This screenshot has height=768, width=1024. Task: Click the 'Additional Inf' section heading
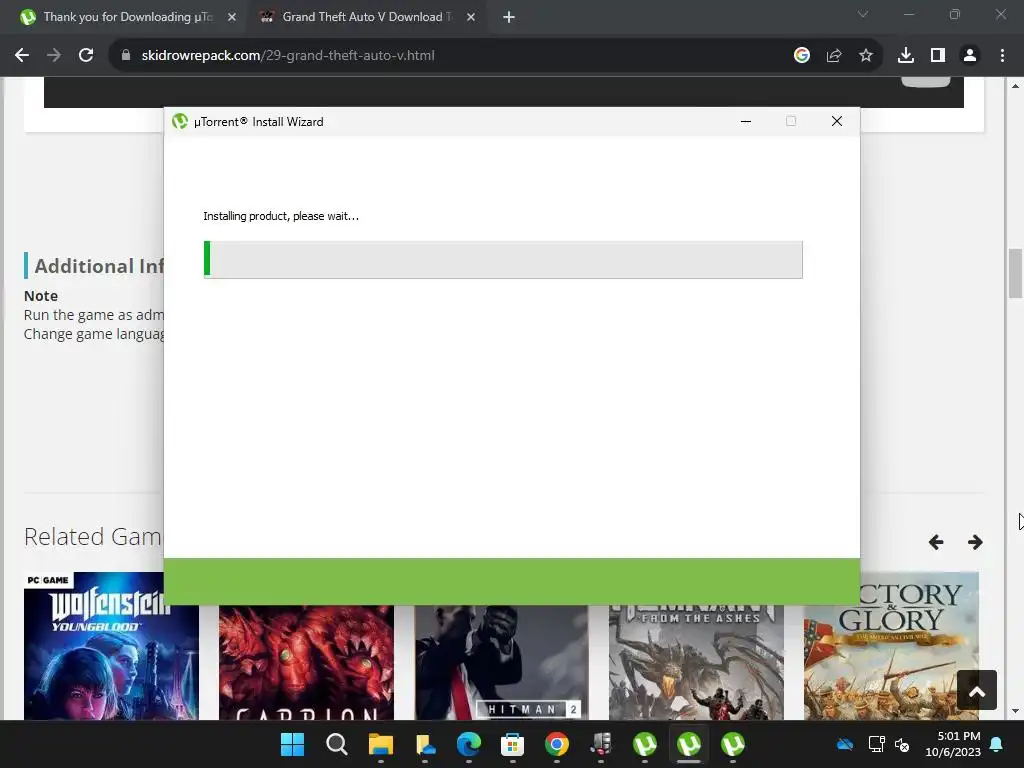pos(99,266)
